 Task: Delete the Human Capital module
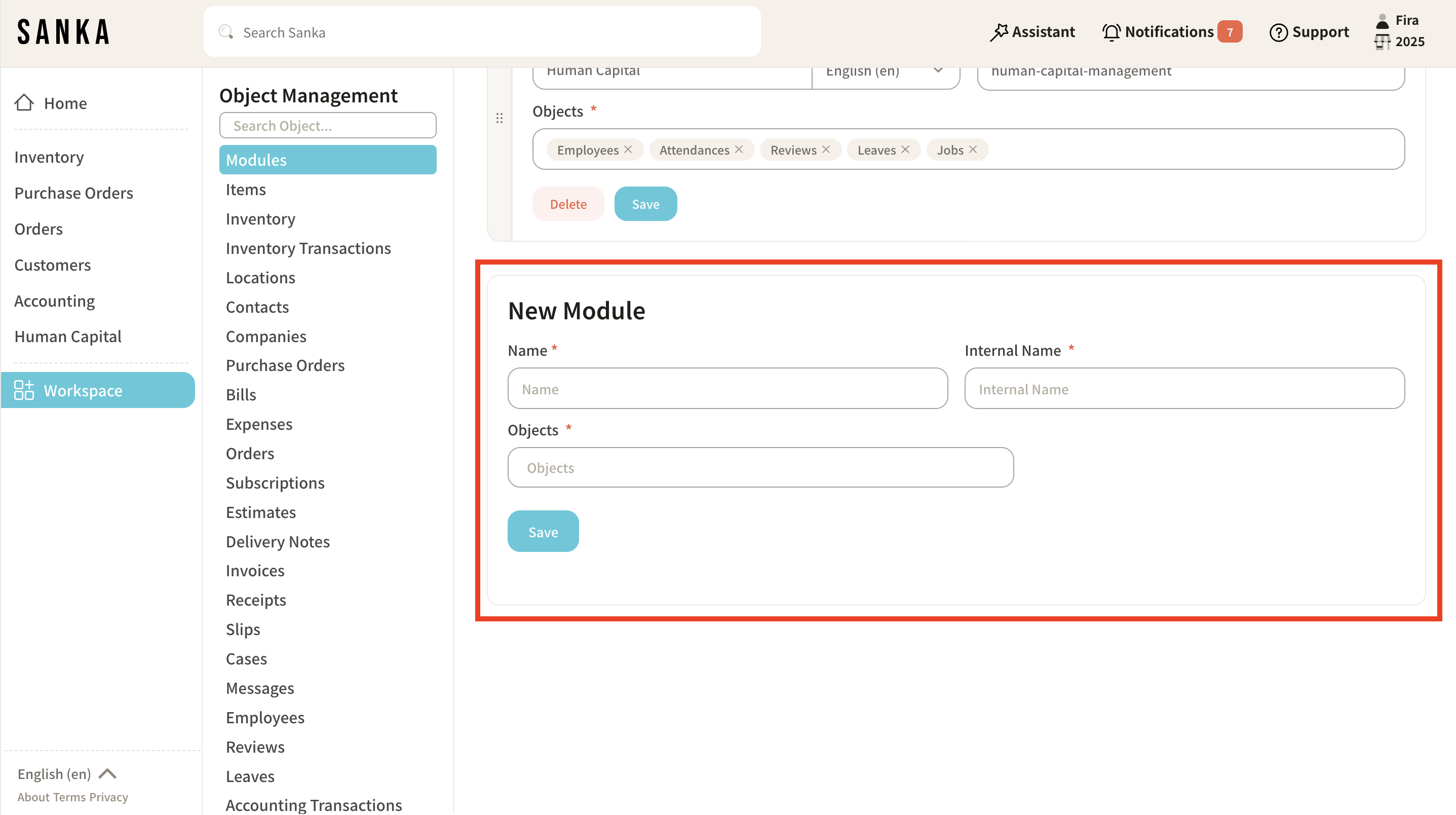567,204
